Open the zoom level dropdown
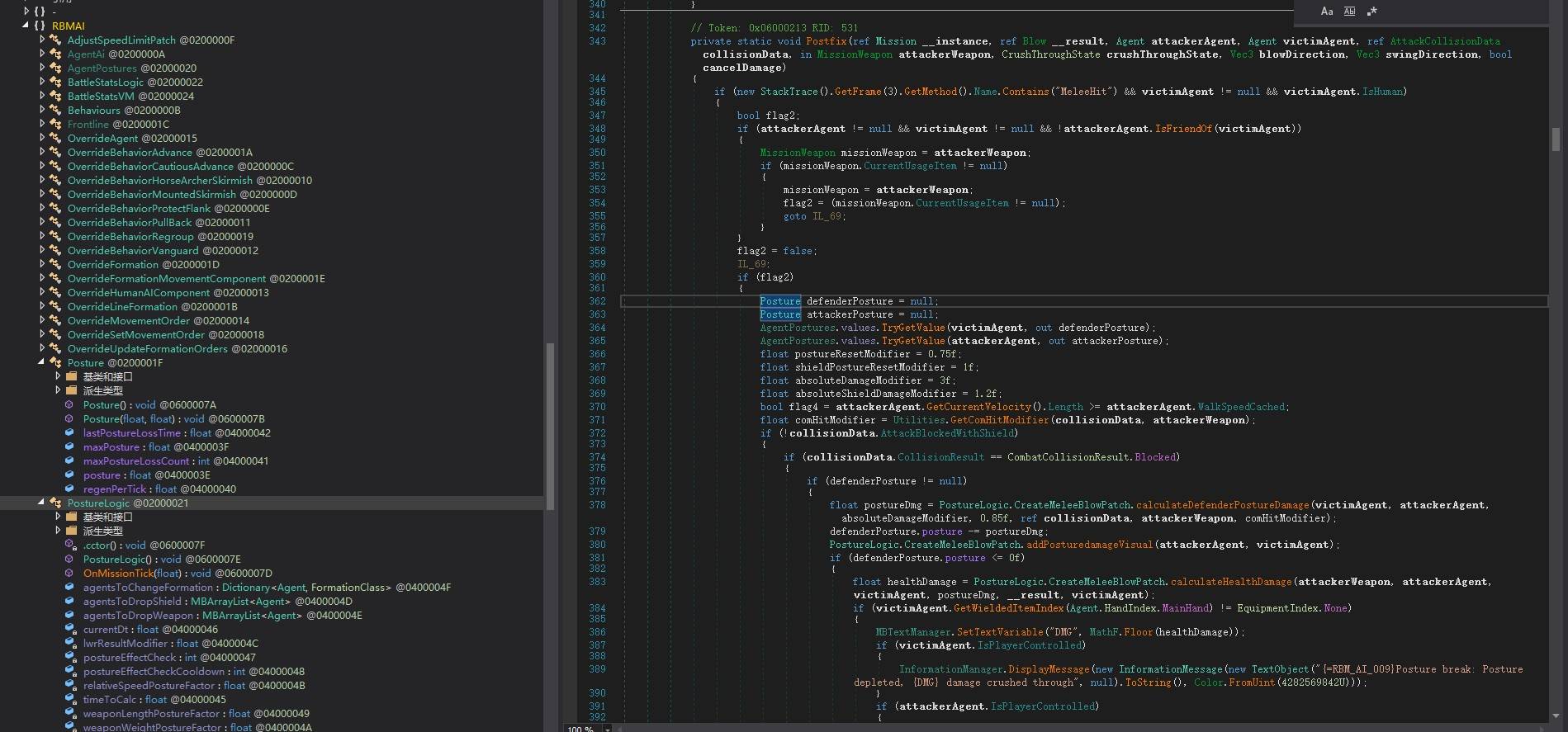Screen dimensions: 1568x732 tap(608, 729)
